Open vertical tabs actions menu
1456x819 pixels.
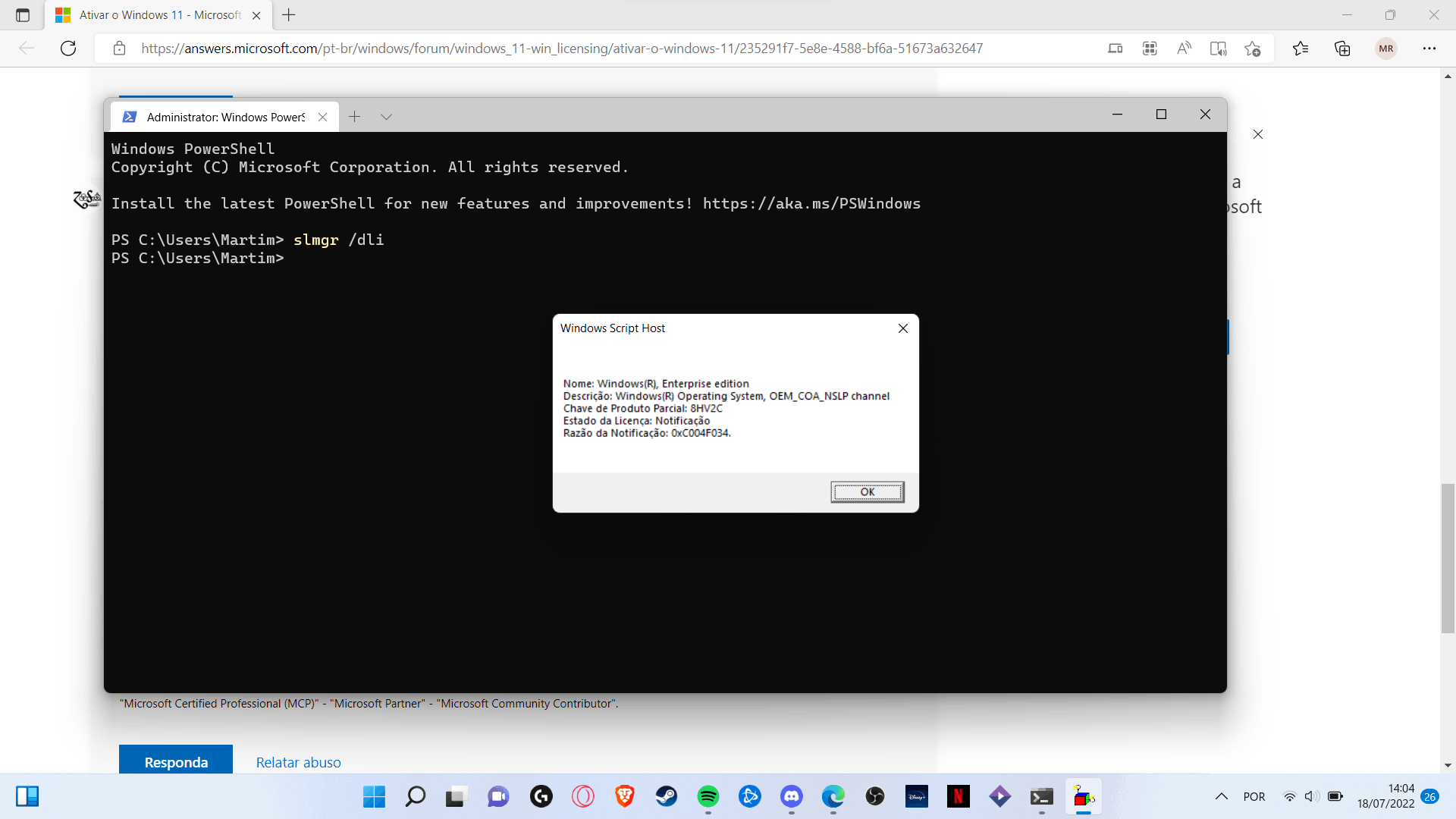(x=23, y=15)
